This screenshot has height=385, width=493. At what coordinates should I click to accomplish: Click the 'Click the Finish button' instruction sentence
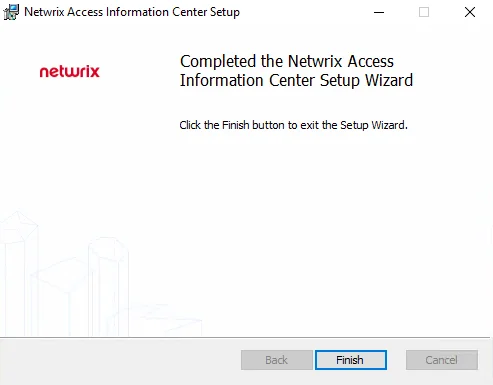(x=293, y=125)
